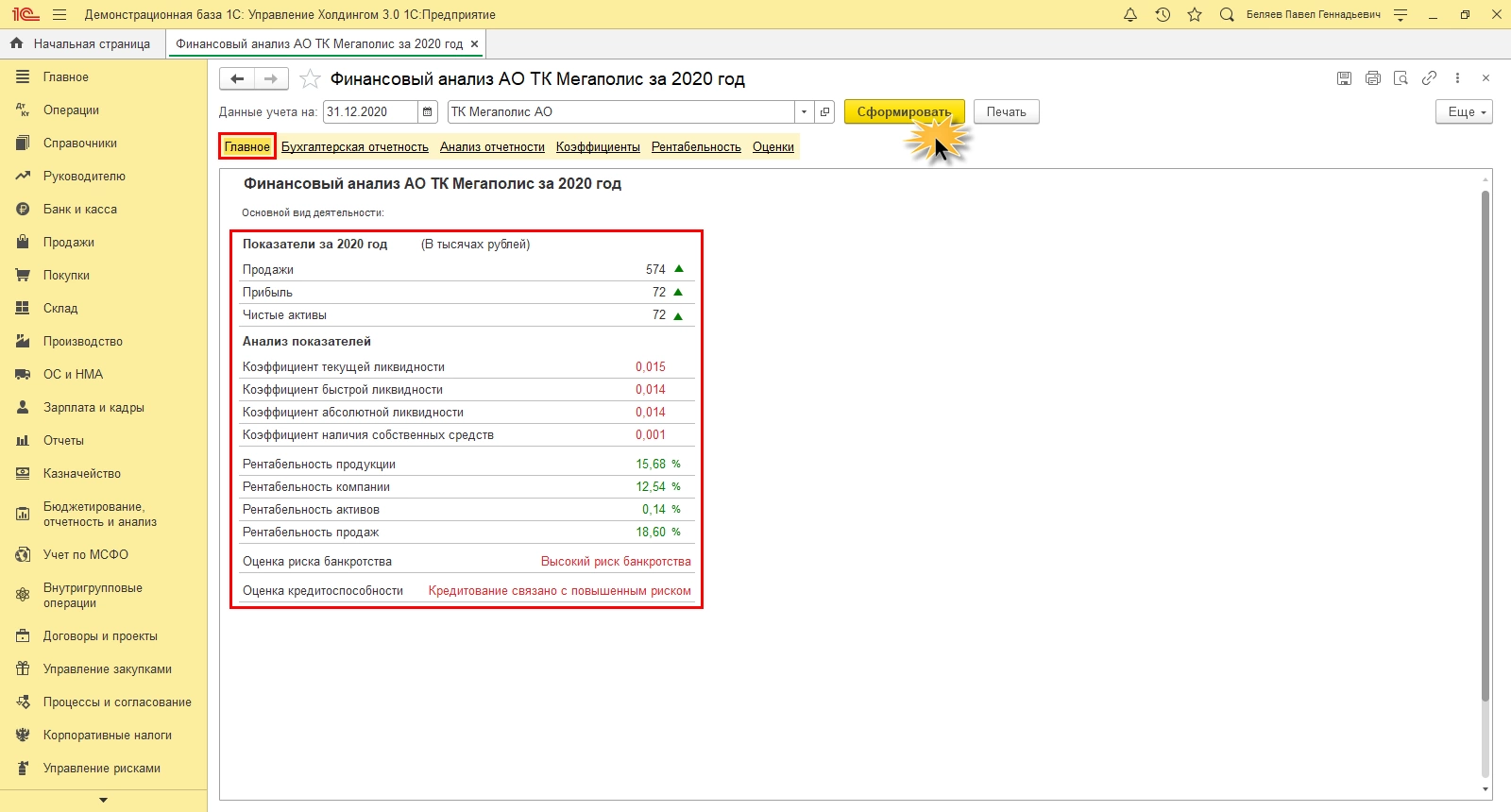
Task: Click the printer icon in form header
Action: [x=1373, y=78]
